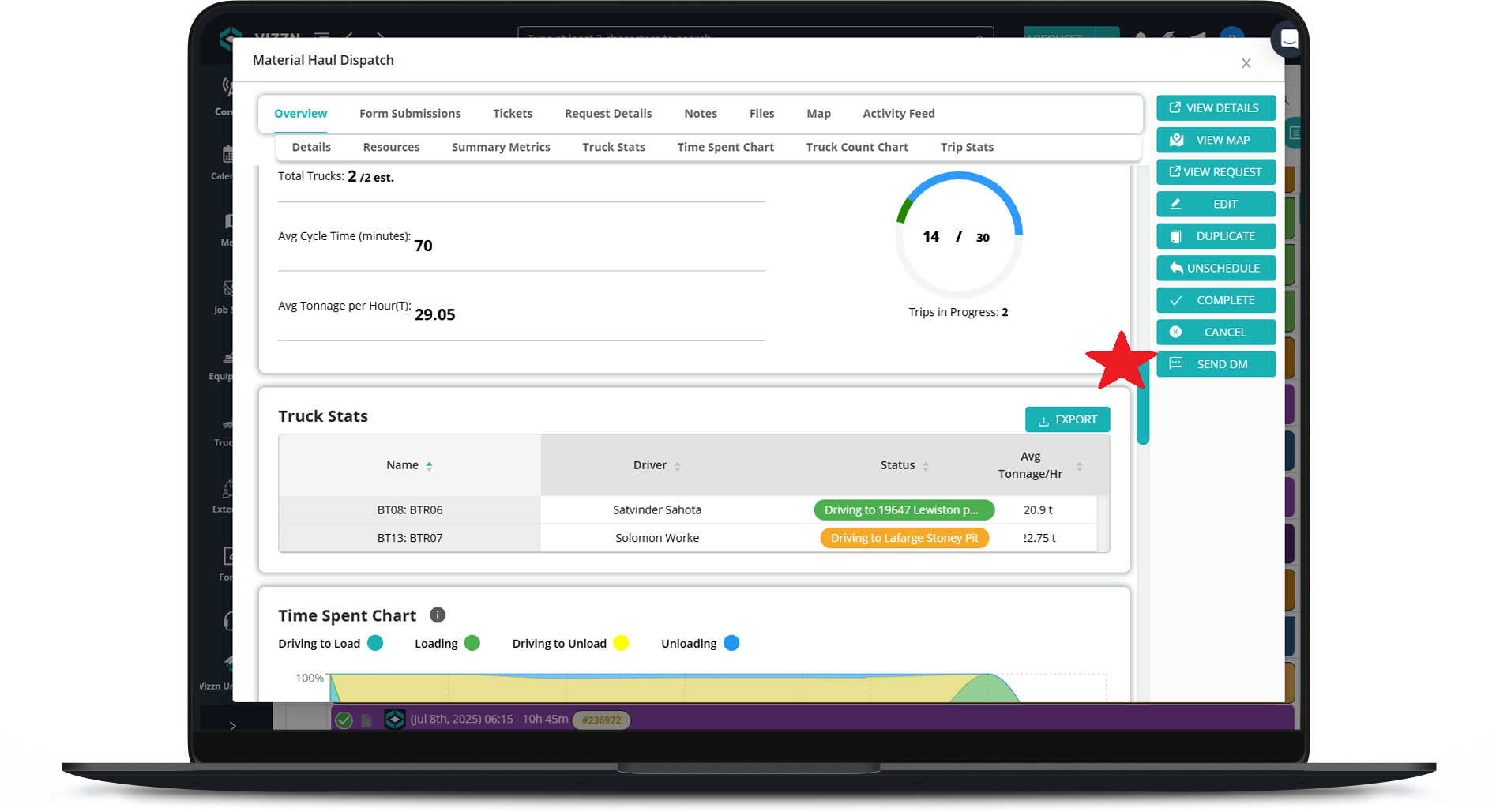Open the Truck Count Chart sub-tab

click(857, 147)
